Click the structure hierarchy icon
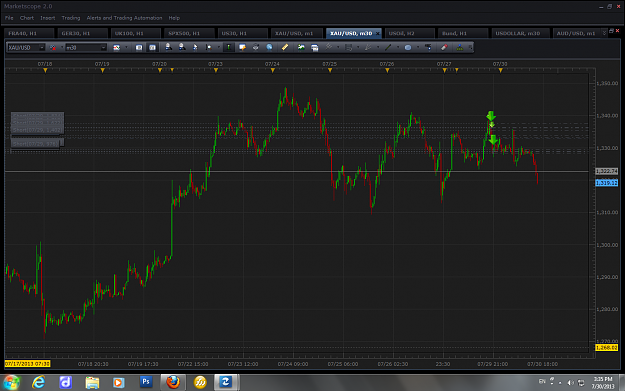Viewport: 625px width, 391px height. [460, 47]
